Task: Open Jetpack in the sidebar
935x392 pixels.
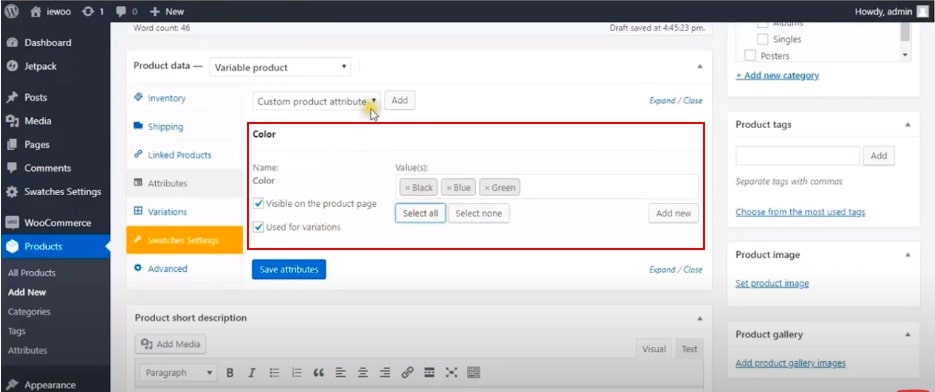Action: pos(41,66)
